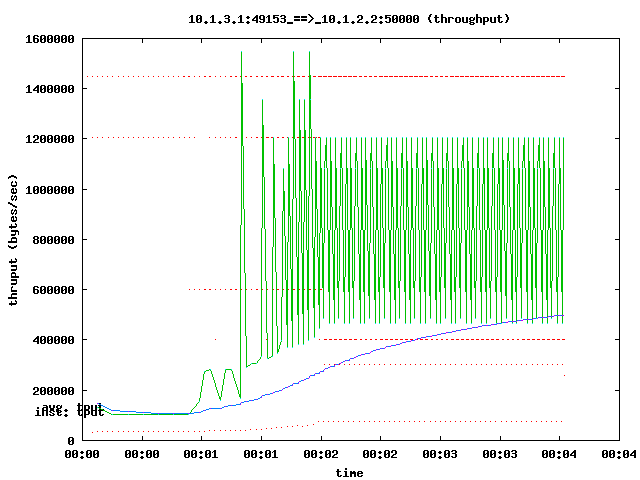Viewport: 640px width, 480px height.
Task: Click the right end of blue average curve
Action: pos(563,315)
